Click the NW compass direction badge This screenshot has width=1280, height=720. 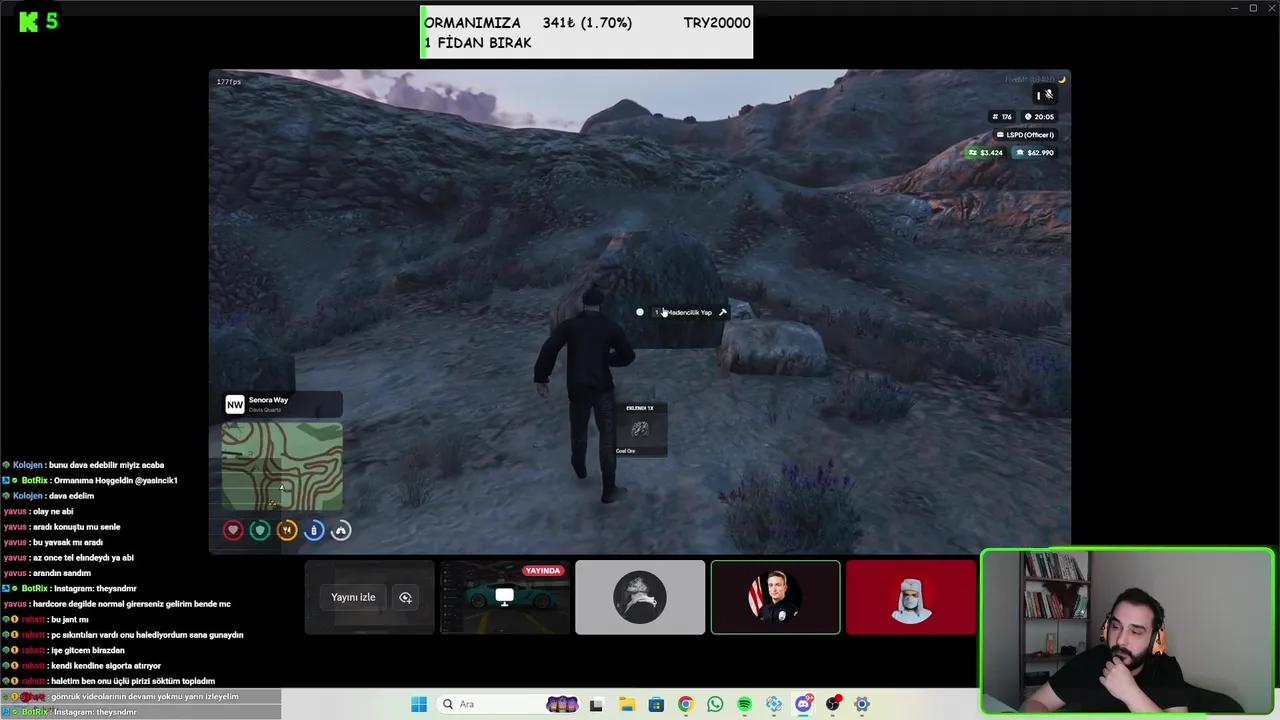pyautogui.click(x=234, y=404)
